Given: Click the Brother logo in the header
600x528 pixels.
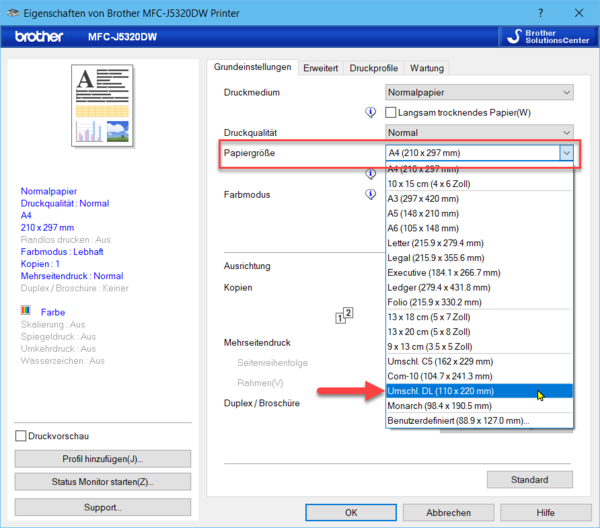Looking at the screenshot, I should tap(37, 37).
